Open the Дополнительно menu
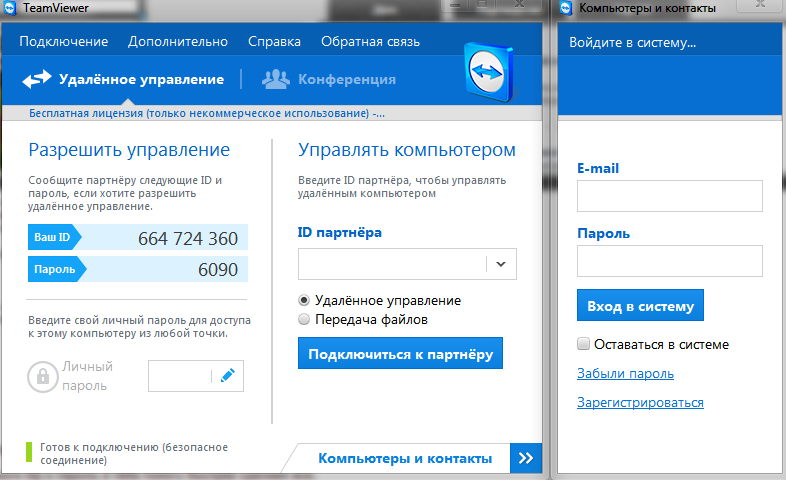 pos(178,42)
